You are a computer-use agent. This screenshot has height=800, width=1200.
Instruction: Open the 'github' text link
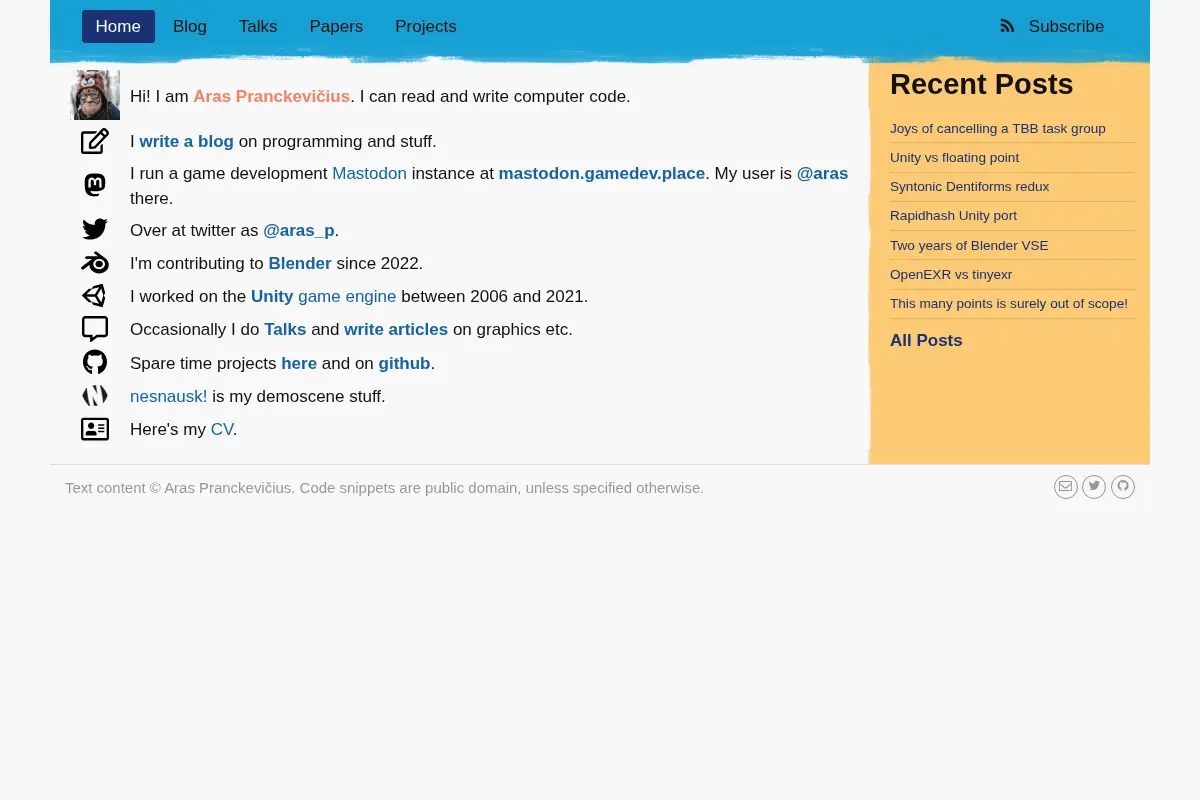(404, 364)
